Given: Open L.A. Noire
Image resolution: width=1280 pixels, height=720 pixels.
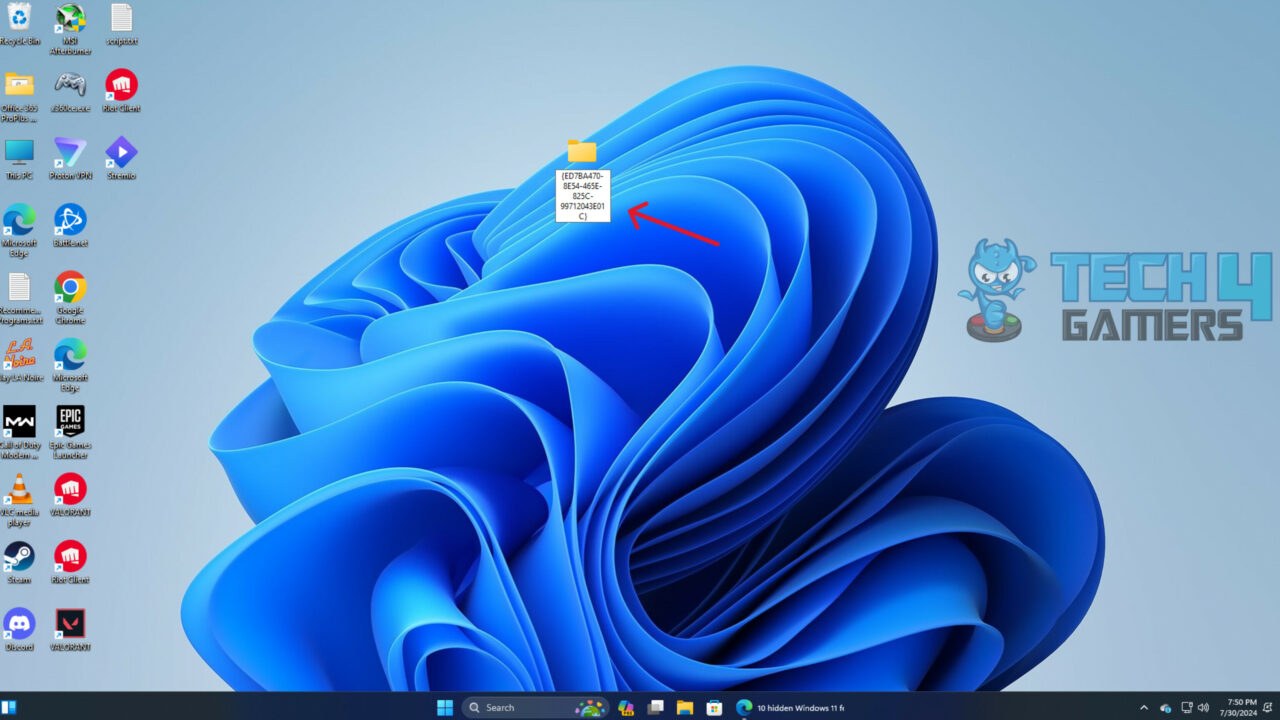Looking at the screenshot, I should point(20,355).
